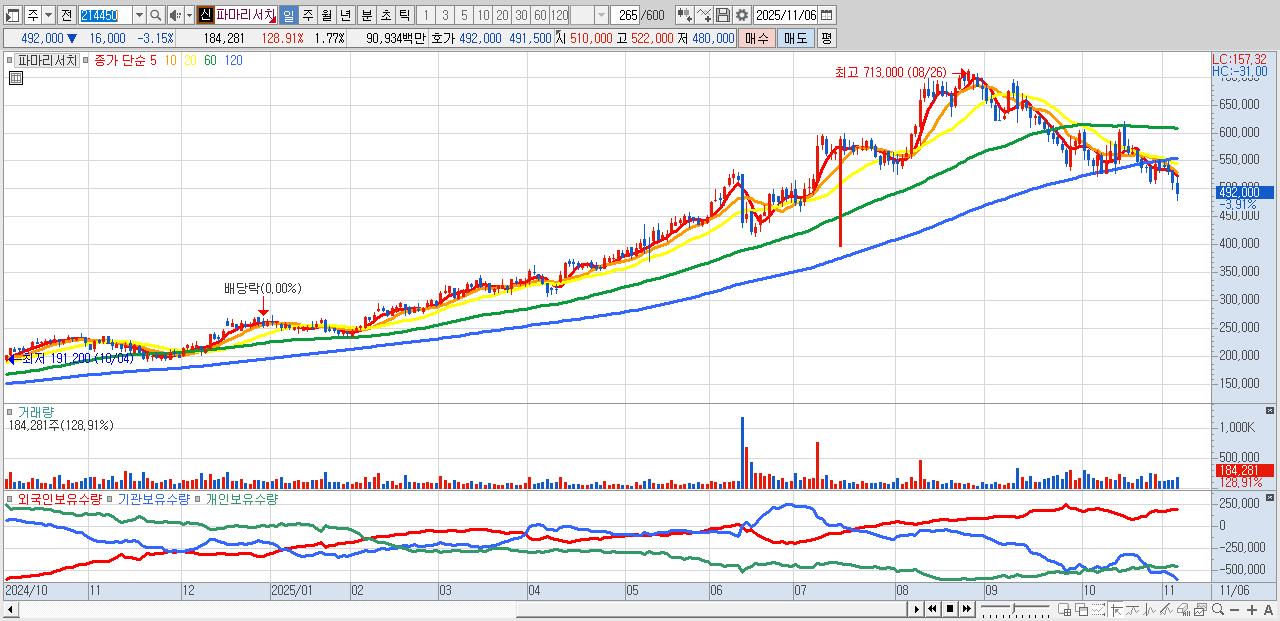Select the '60' interval button
1280x621 pixels.
540,15
